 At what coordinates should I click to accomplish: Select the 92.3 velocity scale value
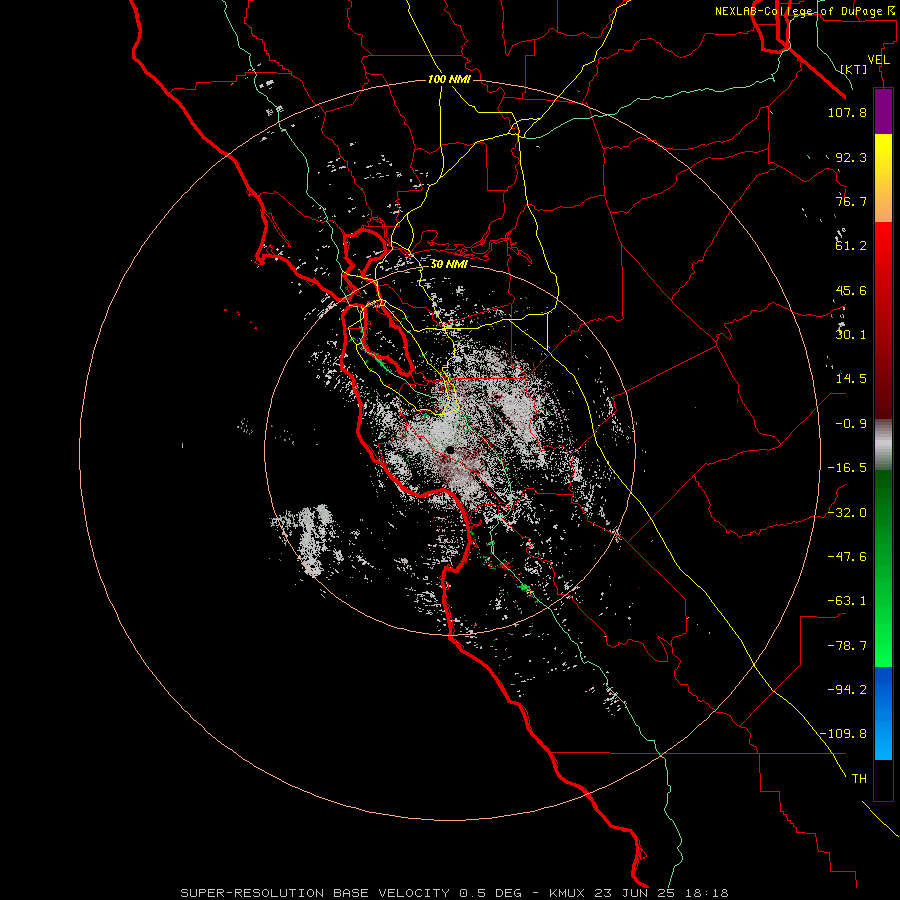click(851, 157)
